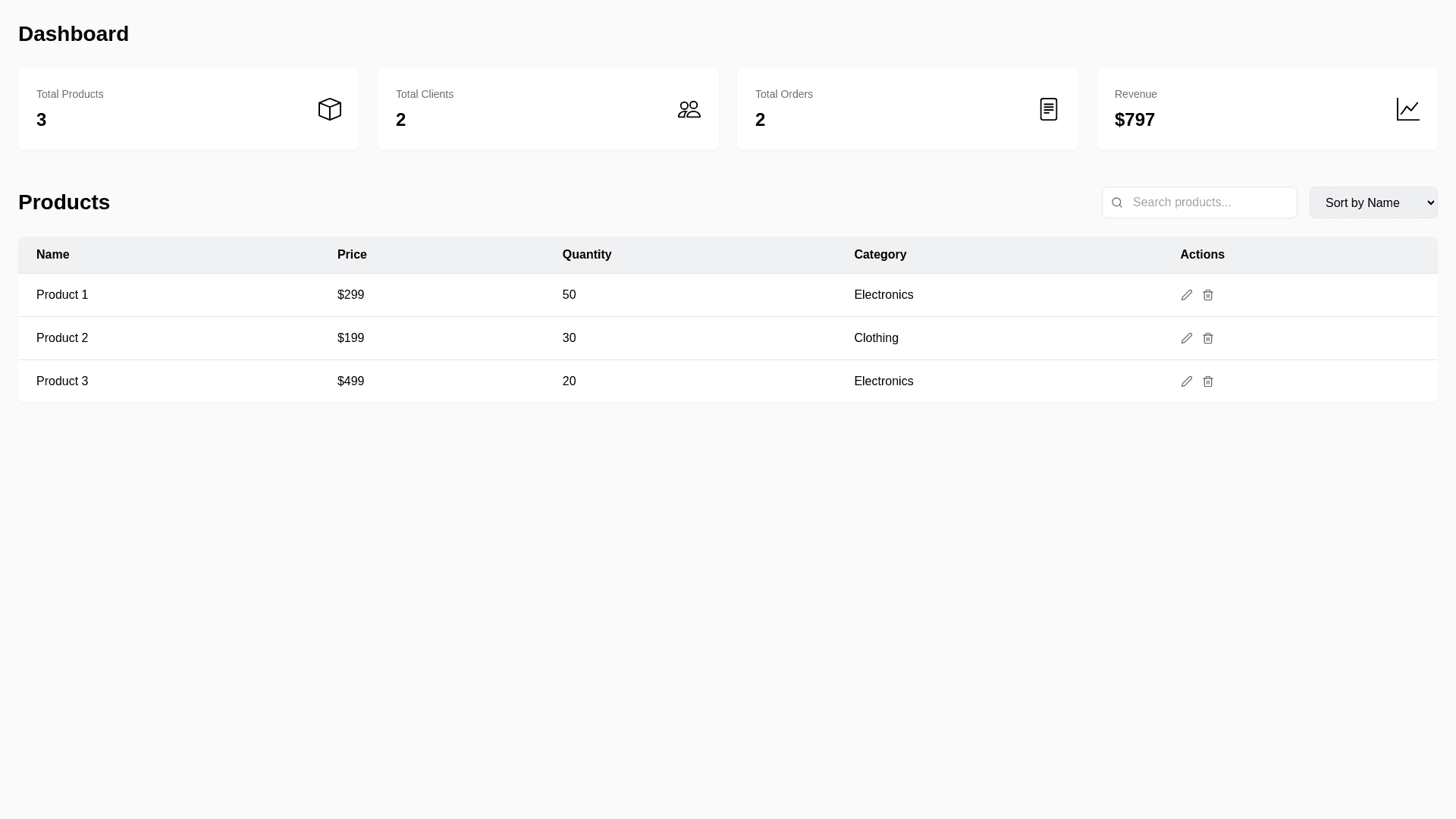Focus the Search products input field
The width and height of the screenshot is (1456, 819).
(1210, 202)
